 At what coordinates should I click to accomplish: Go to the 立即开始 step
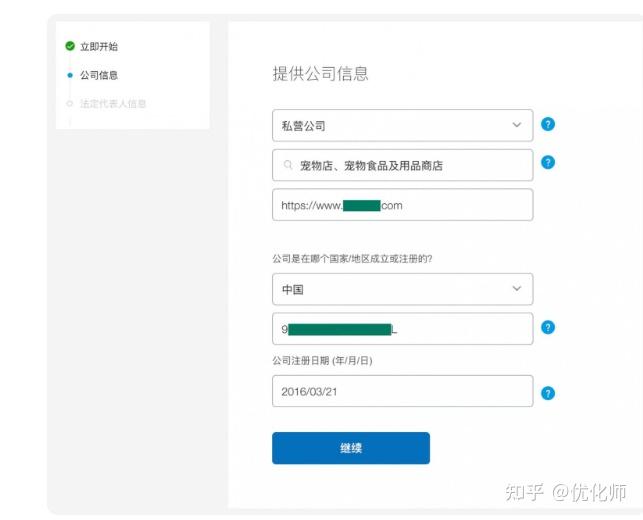99,47
